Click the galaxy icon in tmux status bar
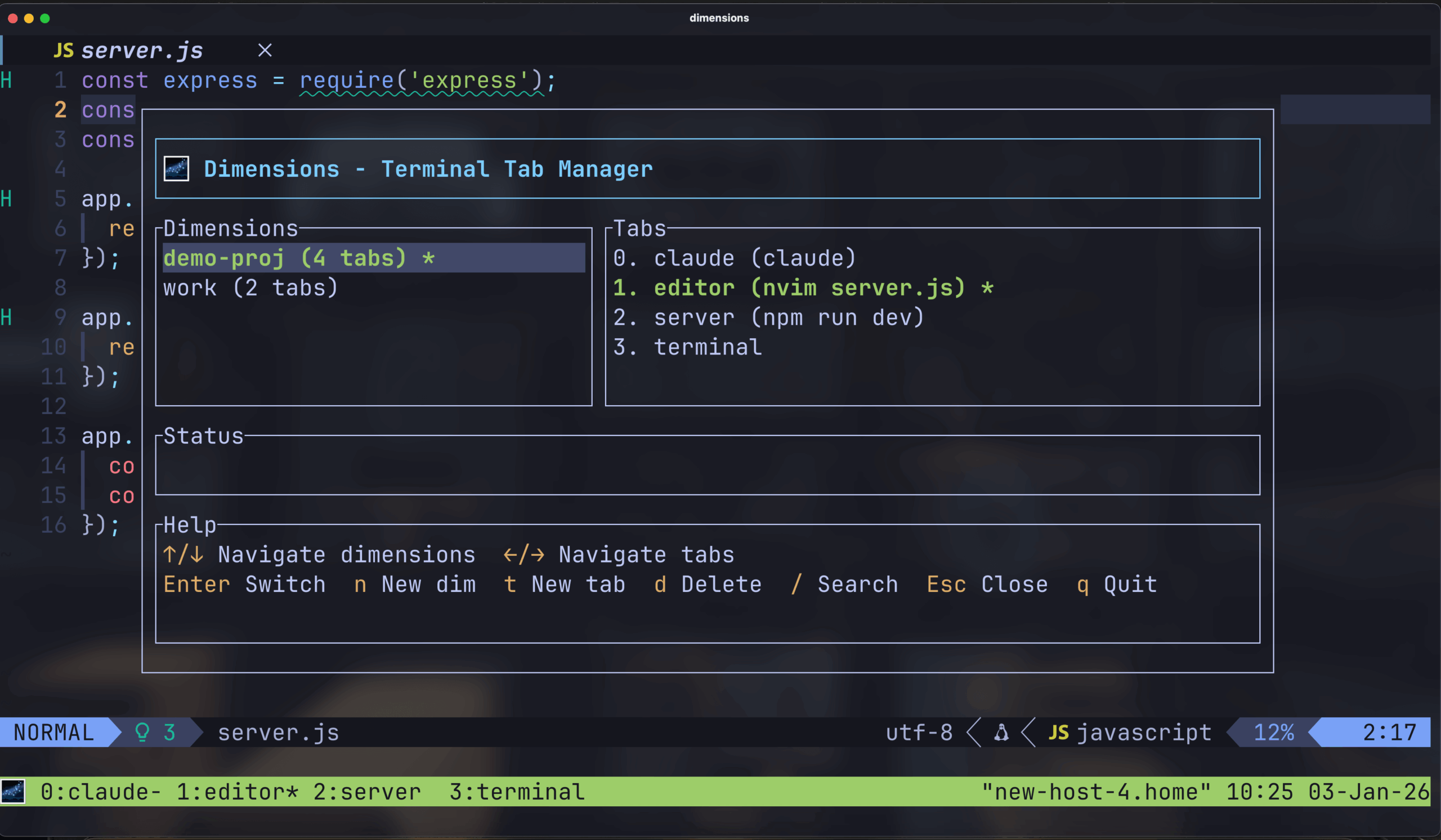The image size is (1441, 840). click(x=13, y=792)
